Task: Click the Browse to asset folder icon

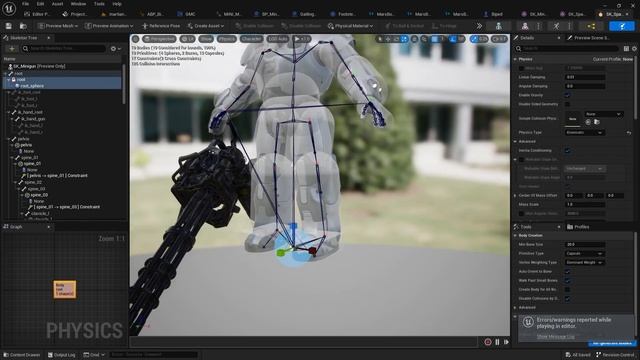Action: click(x=23, y=26)
